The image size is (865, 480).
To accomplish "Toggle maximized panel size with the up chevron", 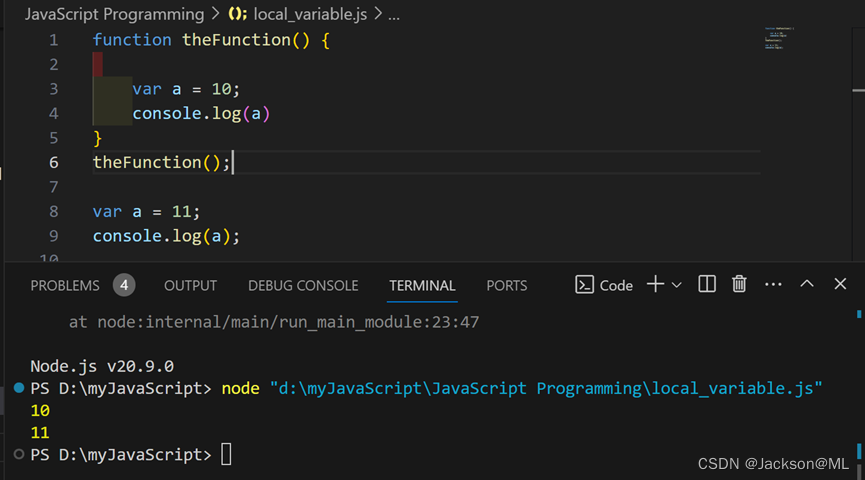I will [x=807, y=285].
